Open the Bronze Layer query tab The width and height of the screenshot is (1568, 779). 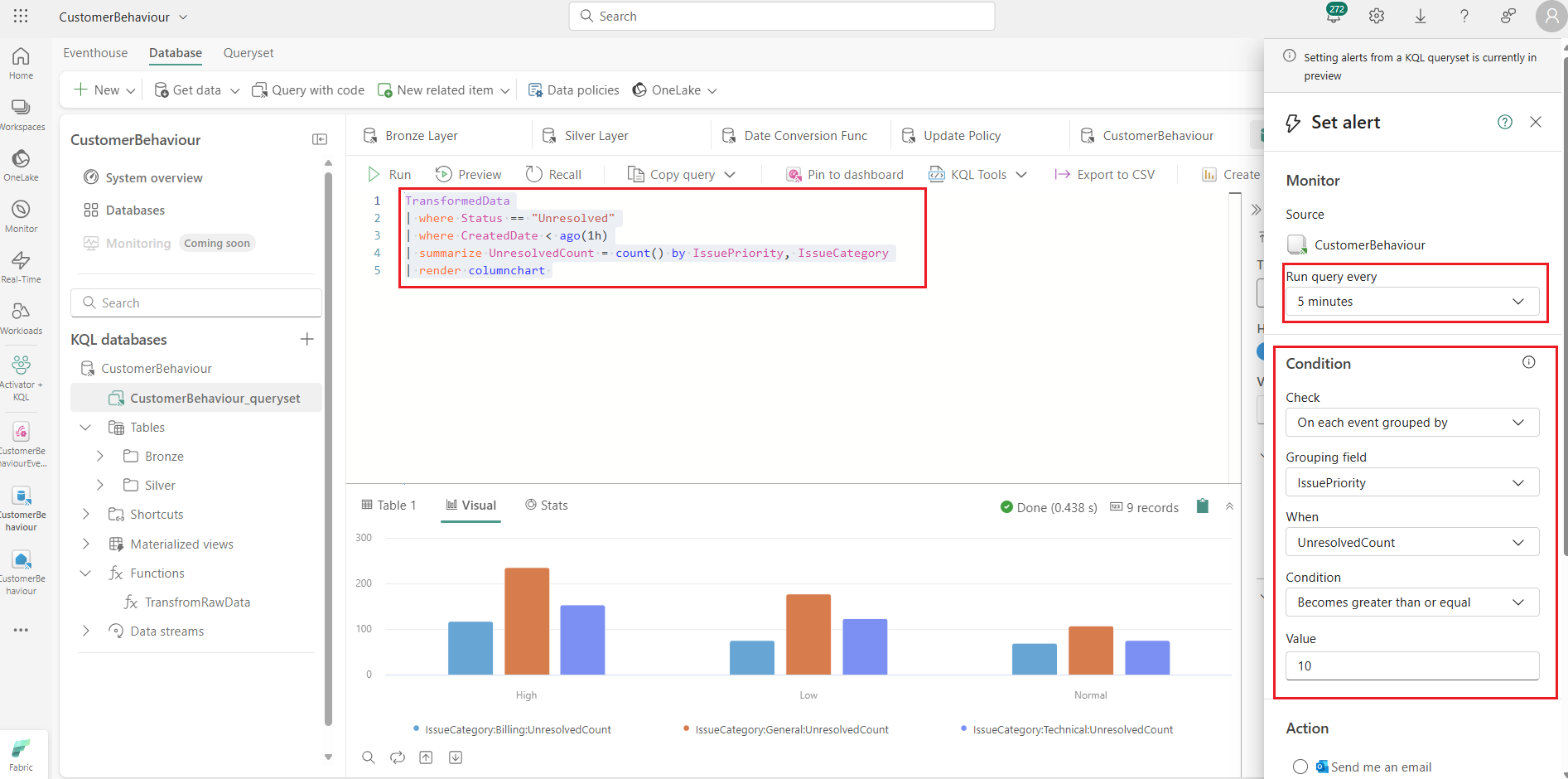pyautogui.click(x=412, y=136)
